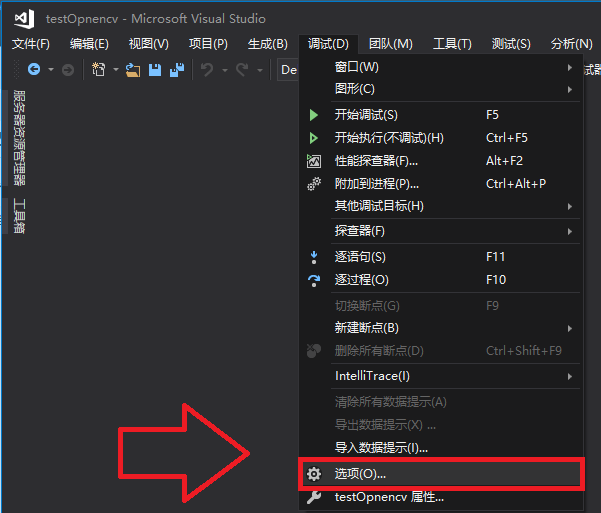The width and height of the screenshot is (601, 513).
Task: Select 附加到进程(P)... menu entry
Action: click(441, 184)
